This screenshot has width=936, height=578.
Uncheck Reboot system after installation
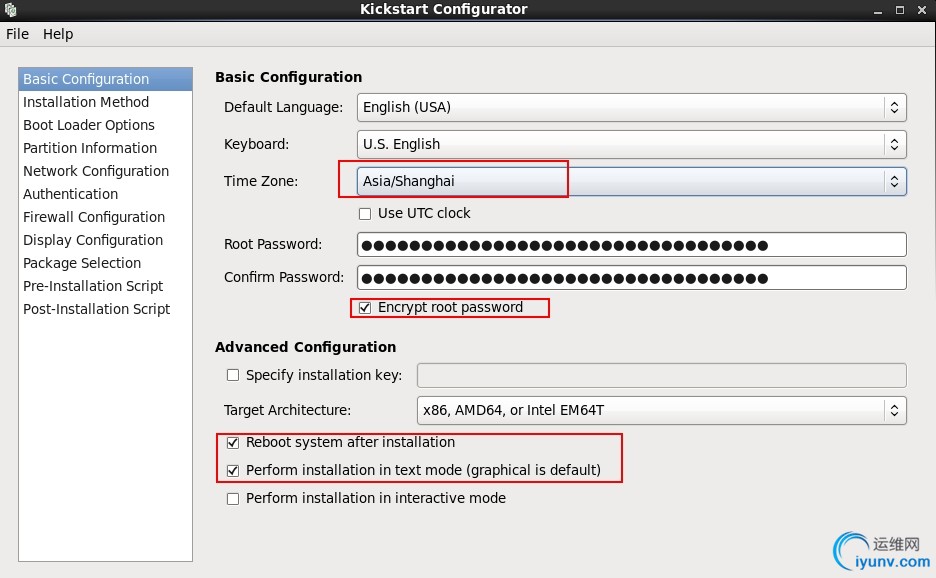233,442
